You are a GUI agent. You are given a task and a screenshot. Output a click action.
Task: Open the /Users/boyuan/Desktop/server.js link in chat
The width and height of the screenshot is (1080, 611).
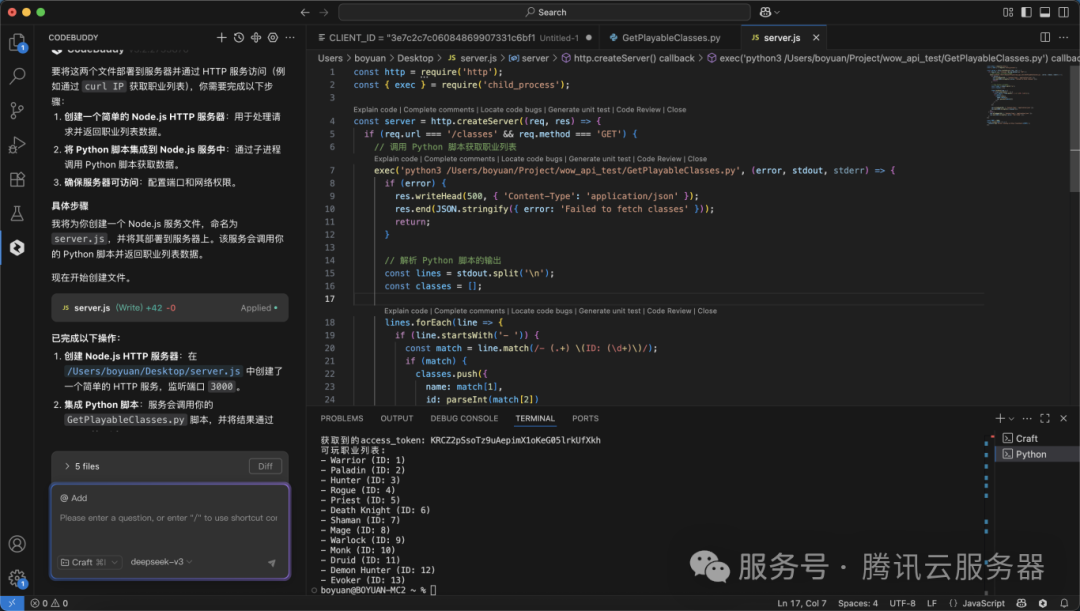click(154, 371)
